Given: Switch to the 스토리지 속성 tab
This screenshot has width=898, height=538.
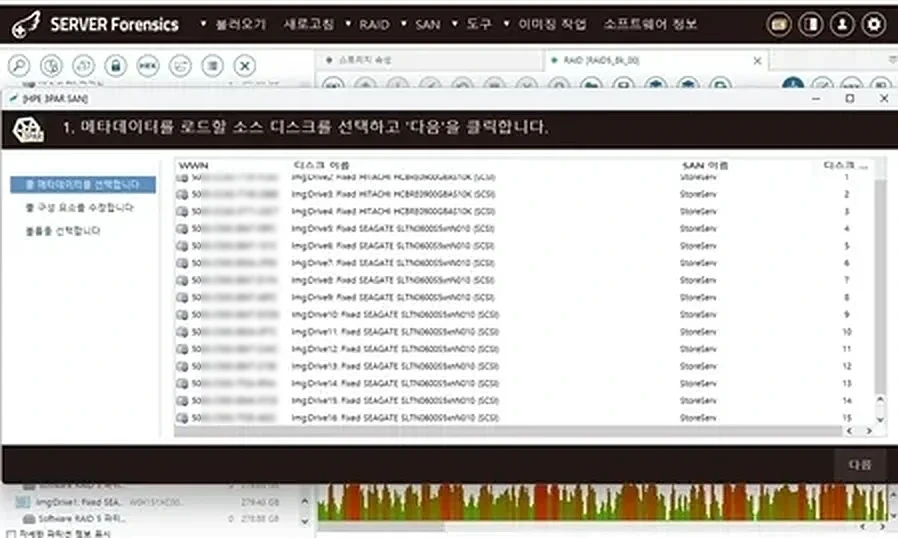Looking at the screenshot, I should tap(428, 60).
